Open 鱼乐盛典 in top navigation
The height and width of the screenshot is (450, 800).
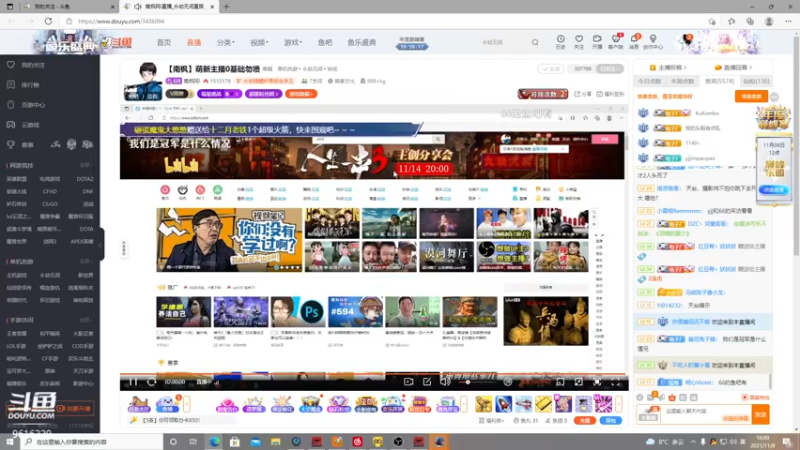[x=362, y=42]
